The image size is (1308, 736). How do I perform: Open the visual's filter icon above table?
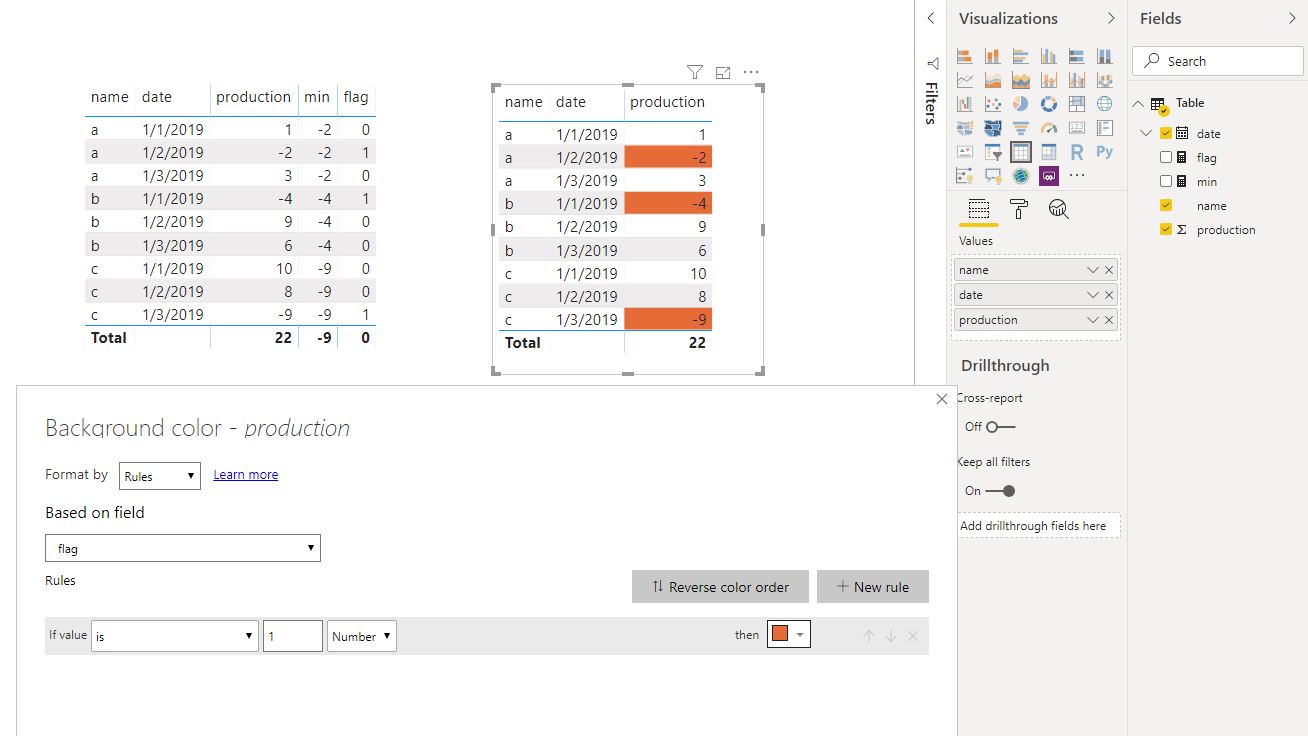point(695,72)
